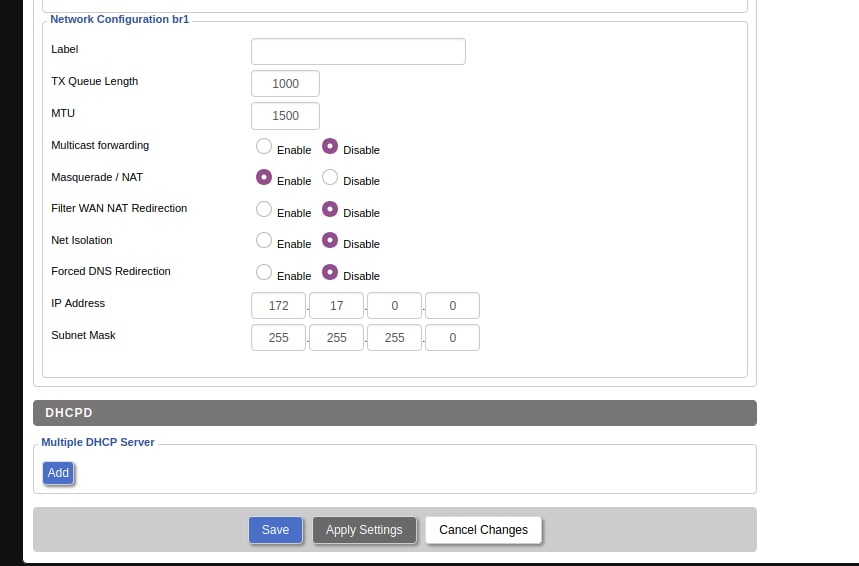
Task: Edit the TX Queue Length field
Action: point(285,84)
